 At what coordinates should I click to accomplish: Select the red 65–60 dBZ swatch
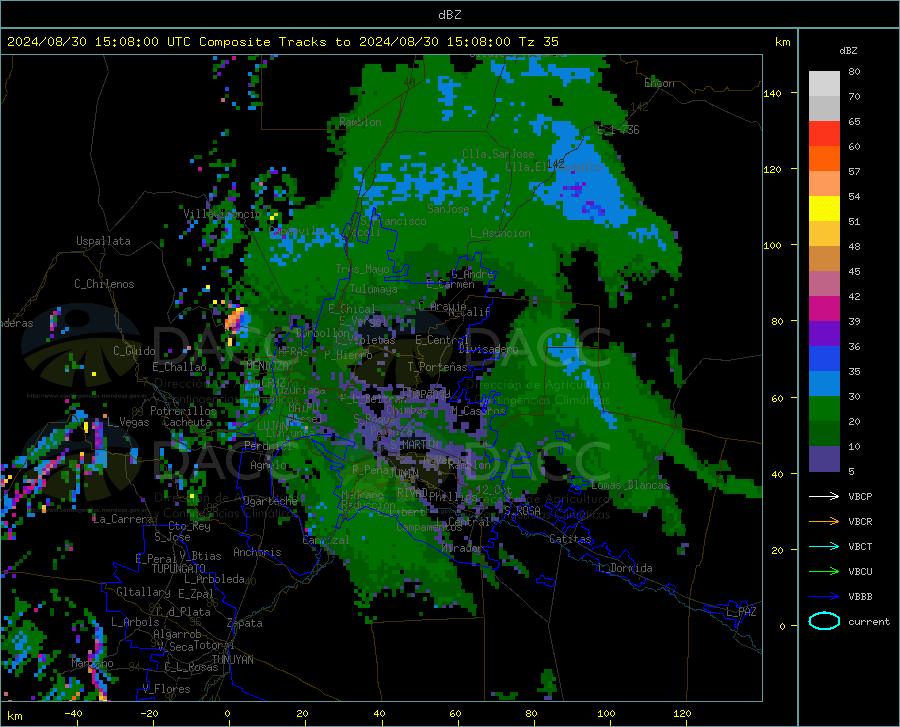824,134
